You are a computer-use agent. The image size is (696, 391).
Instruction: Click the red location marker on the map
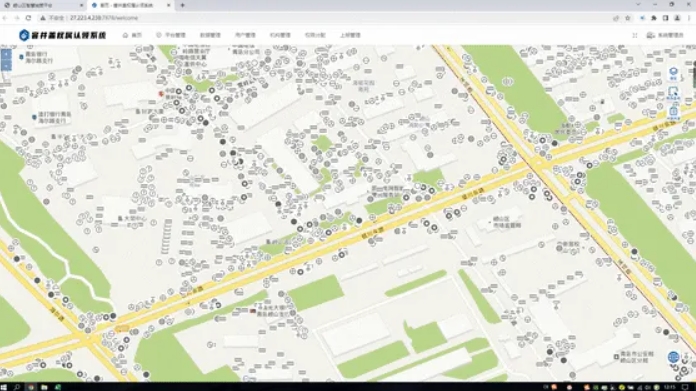pyautogui.click(x=161, y=94)
